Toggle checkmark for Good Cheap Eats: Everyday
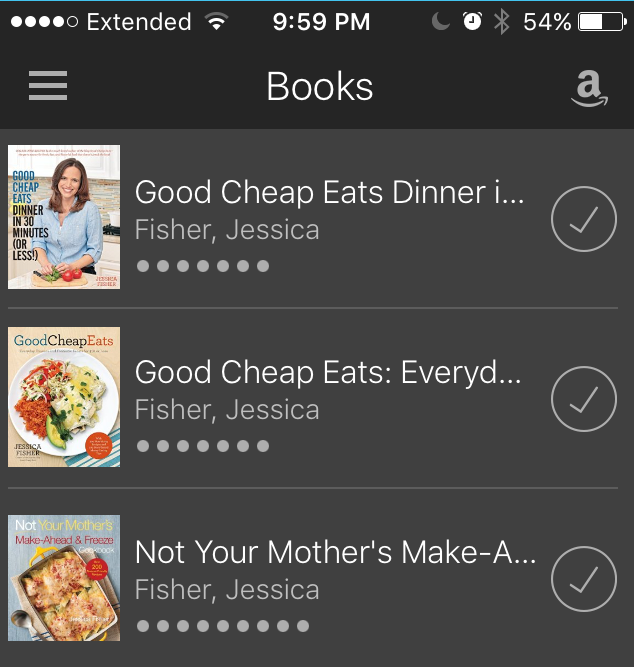This screenshot has width=634, height=667. click(584, 399)
